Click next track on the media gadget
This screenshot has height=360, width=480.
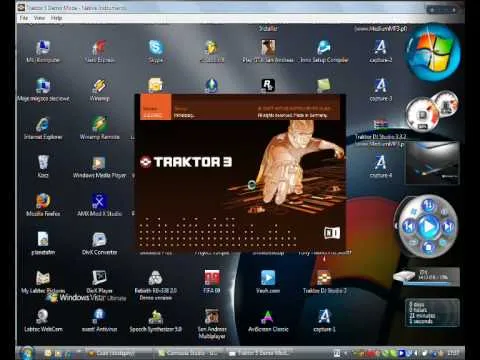(x=448, y=227)
